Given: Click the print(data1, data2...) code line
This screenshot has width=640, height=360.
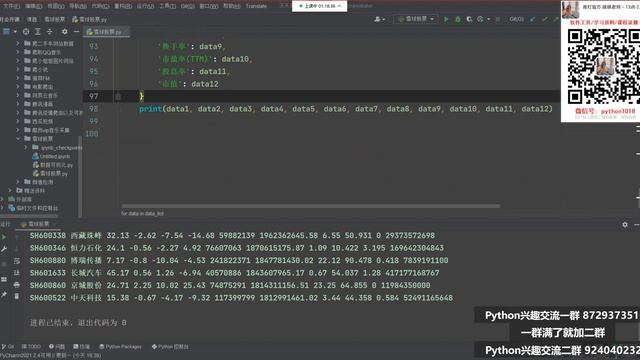Looking at the screenshot, I should coord(346,109).
